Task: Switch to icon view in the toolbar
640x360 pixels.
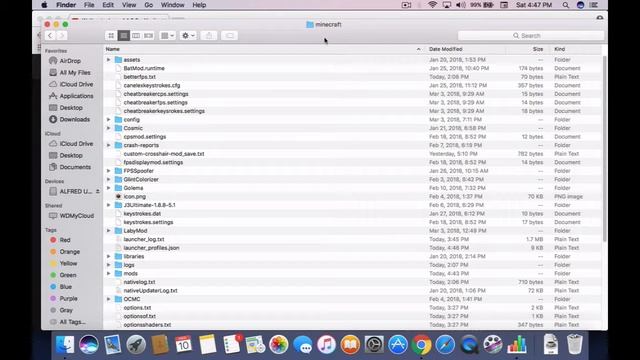Action: [x=111, y=36]
